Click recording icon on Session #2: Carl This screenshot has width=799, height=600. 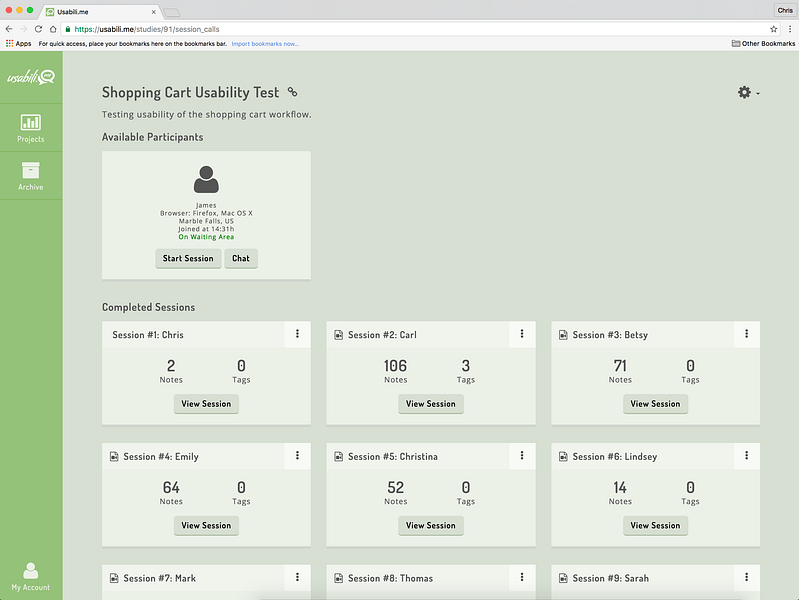[x=338, y=335]
